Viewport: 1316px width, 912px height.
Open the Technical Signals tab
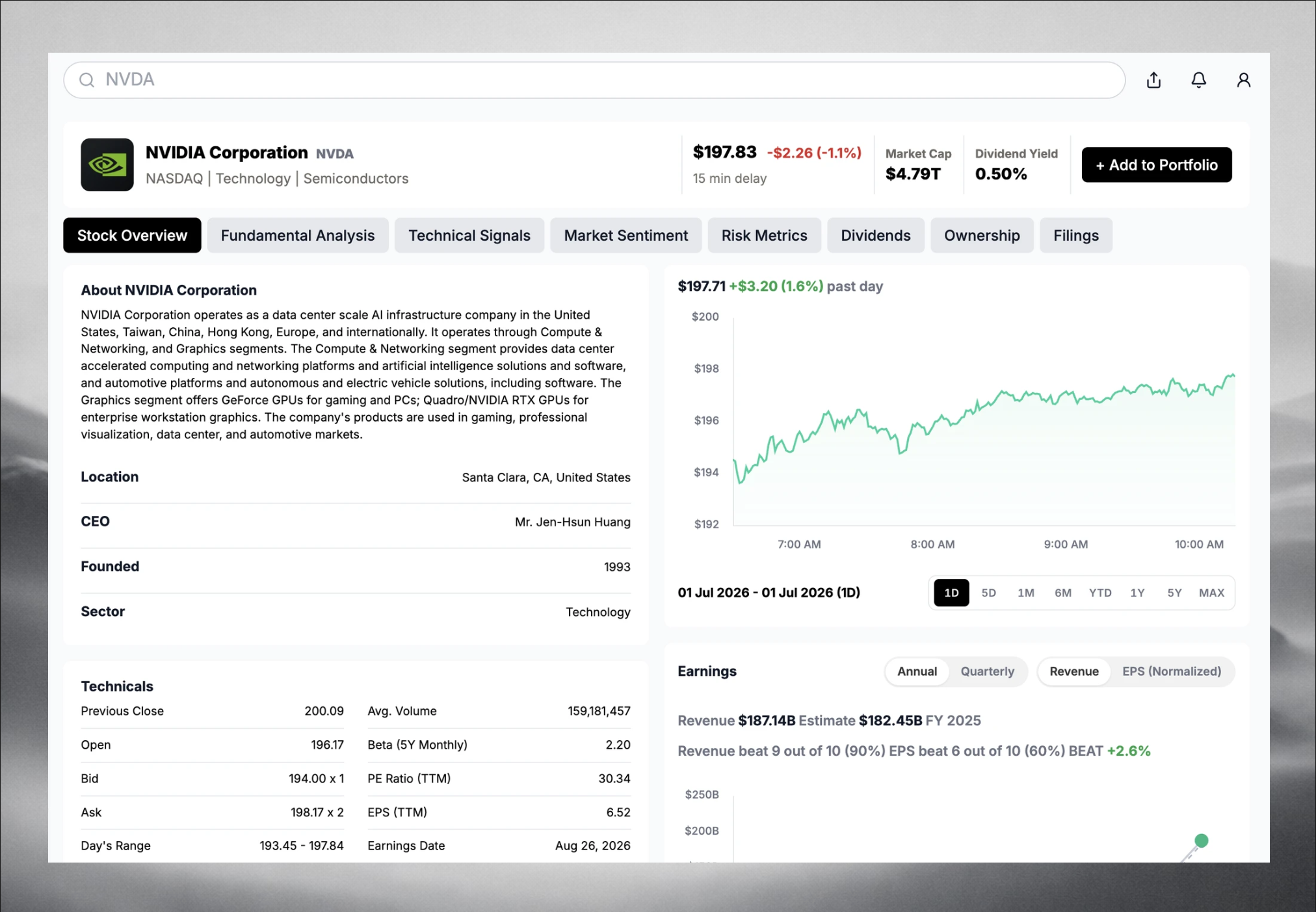pos(469,235)
